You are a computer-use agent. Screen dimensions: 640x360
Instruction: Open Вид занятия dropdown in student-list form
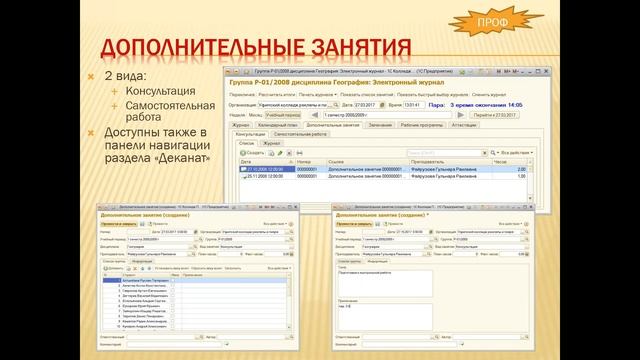[291, 247]
